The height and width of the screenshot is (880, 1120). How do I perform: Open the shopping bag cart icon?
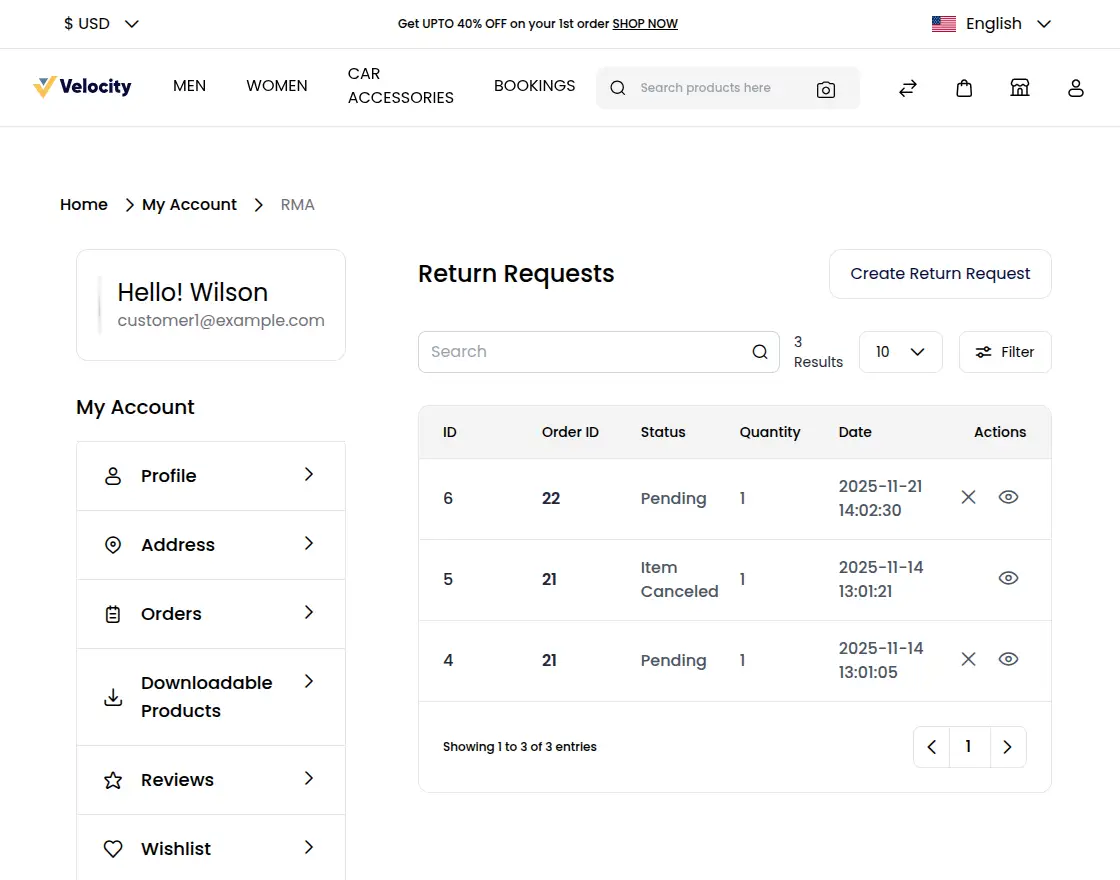point(964,88)
